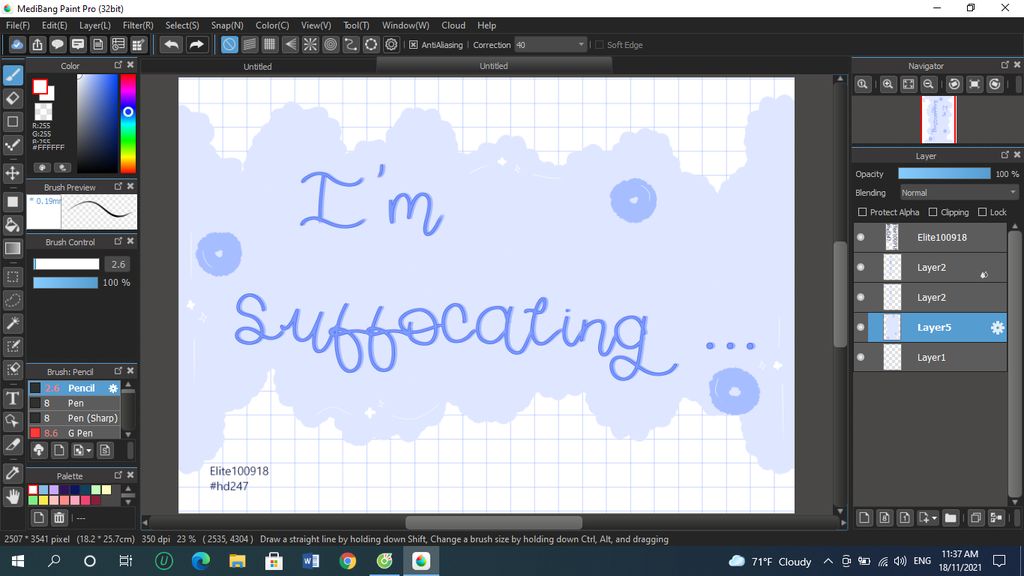The height and width of the screenshot is (576, 1024).
Task: Switch to the first Untitled tab
Action: point(257,67)
